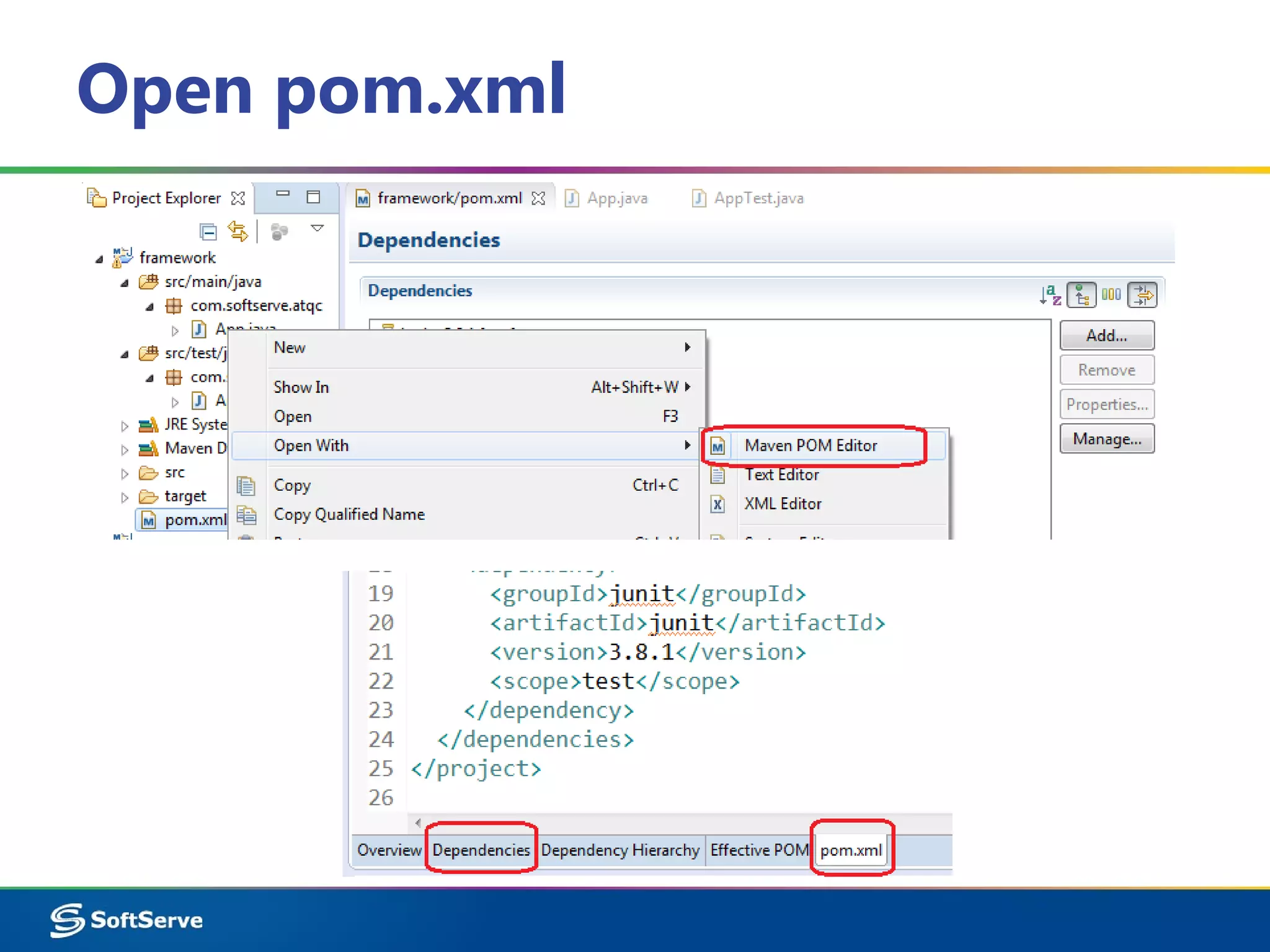
Task: Click the Copy menu icon
Action: (246, 485)
